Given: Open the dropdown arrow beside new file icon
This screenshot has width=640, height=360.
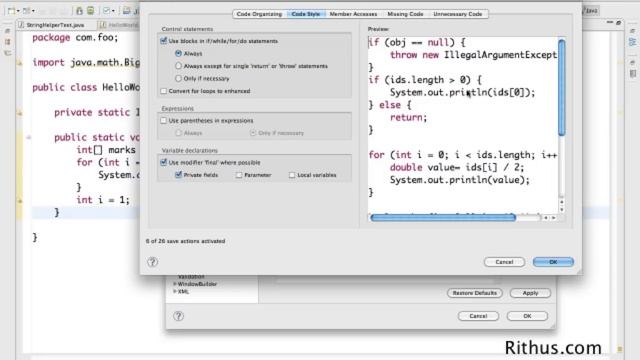Looking at the screenshot, I should tap(18, 11).
